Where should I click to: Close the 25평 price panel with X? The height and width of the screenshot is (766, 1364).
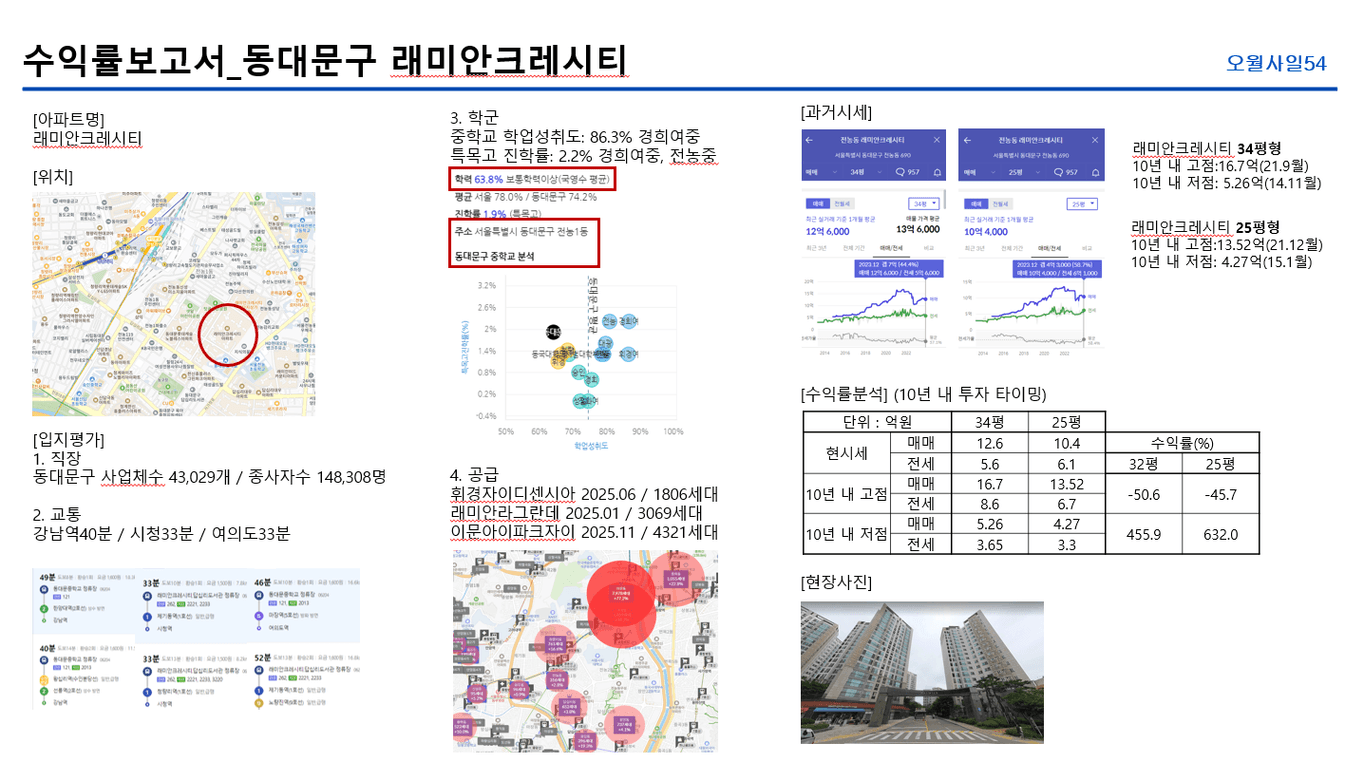click(x=1095, y=140)
